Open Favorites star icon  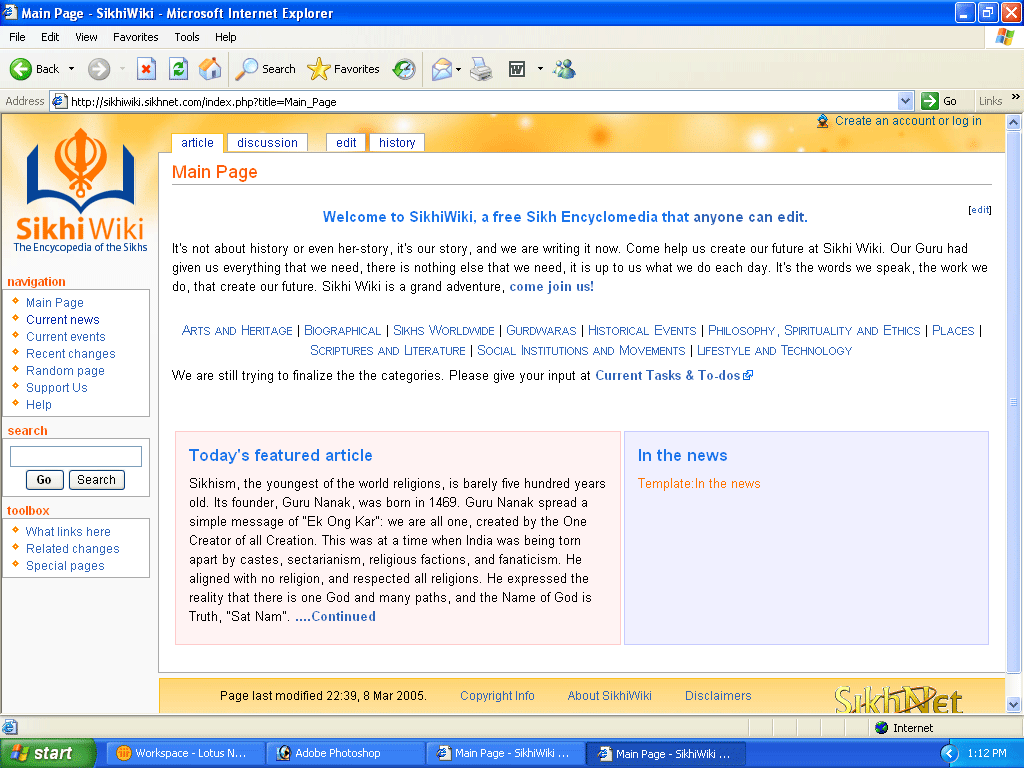pyautogui.click(x=318, y=69)
